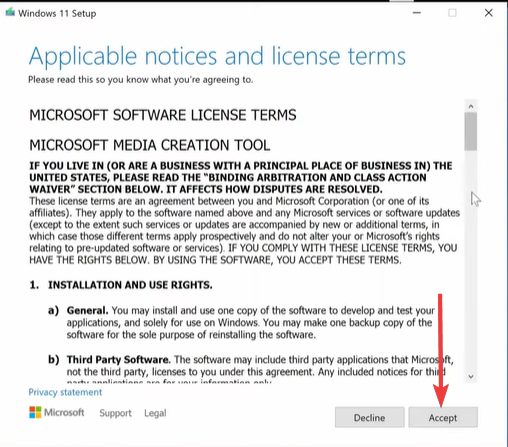Click the 'Third Party Software.' clause label
The height and width of the screenshot is (447, 508).
coord(118,360)
